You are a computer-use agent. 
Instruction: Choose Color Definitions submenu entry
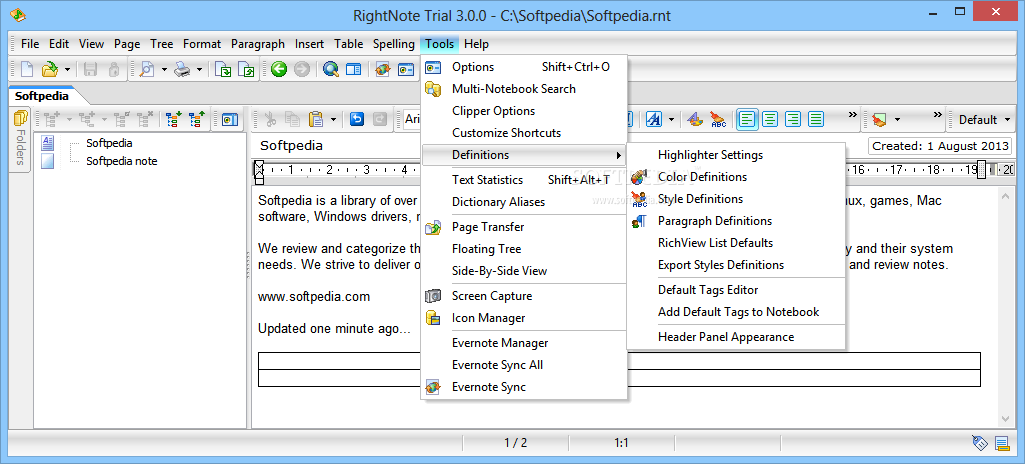pos(736,176)
